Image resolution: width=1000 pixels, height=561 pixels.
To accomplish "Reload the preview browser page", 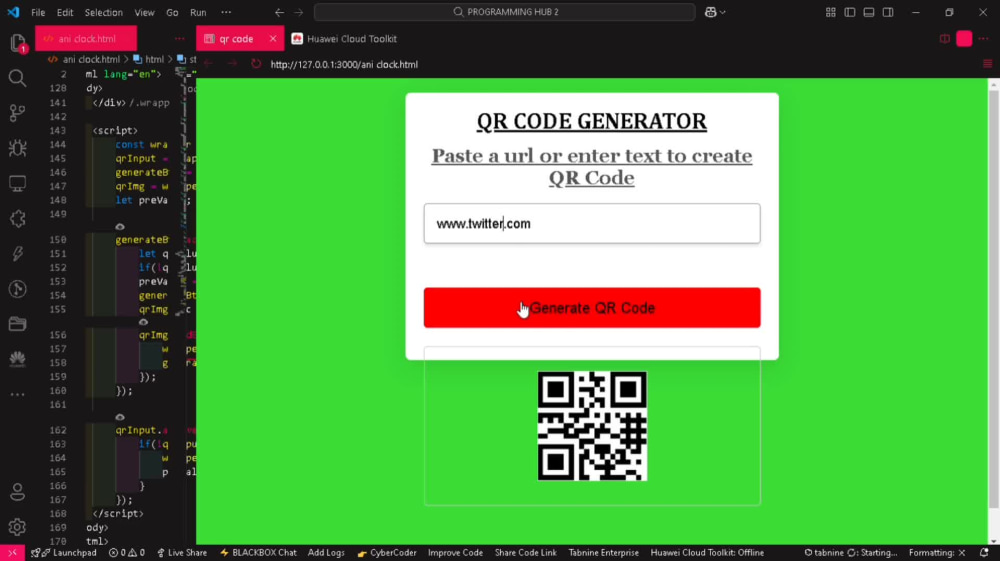I will [x=256, y=64].
